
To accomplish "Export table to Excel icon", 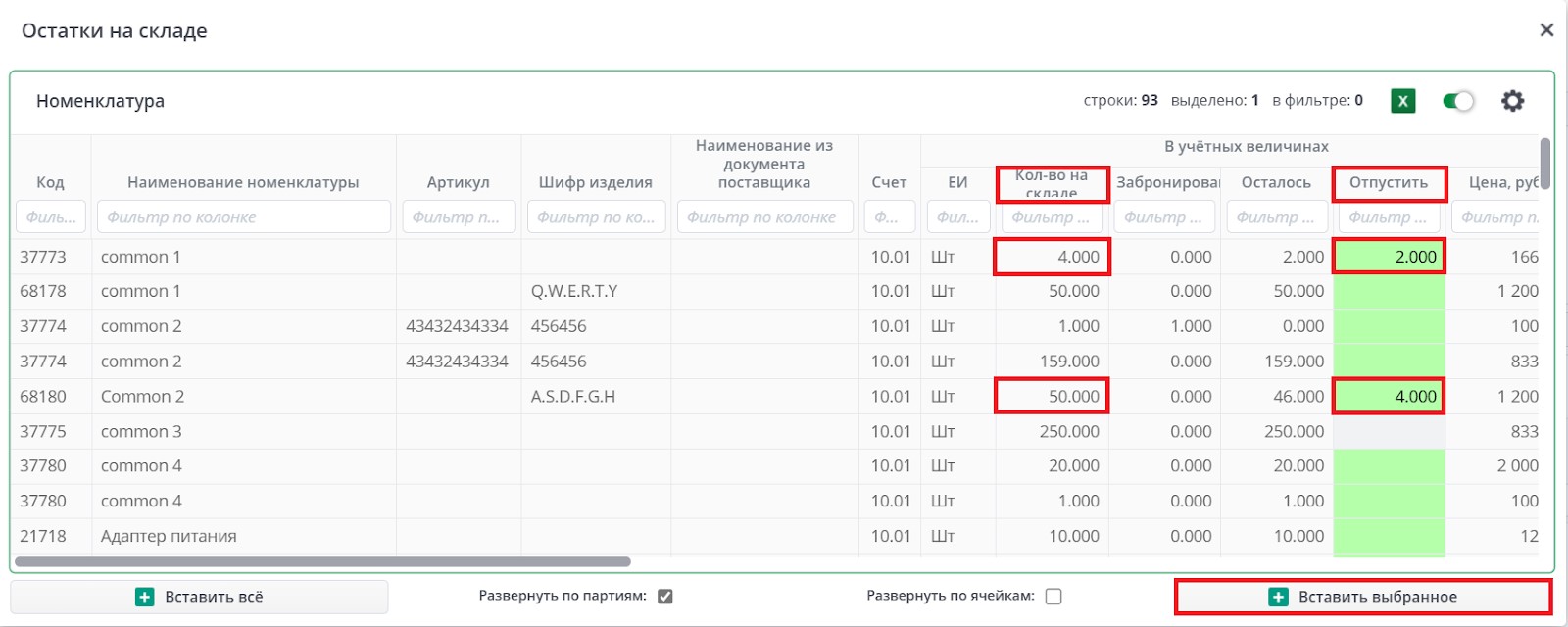I will click(x=1403, y=101).
